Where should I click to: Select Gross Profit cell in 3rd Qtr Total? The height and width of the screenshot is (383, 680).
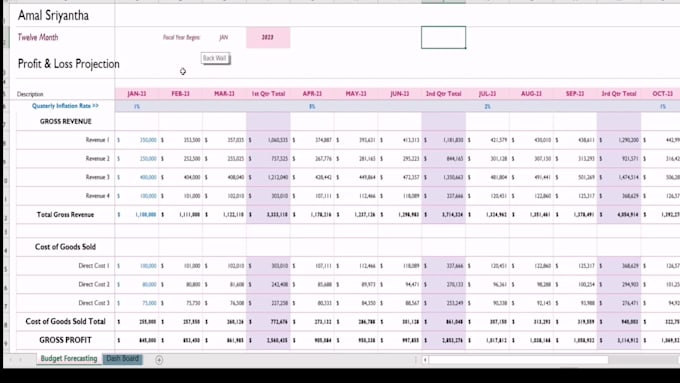pos(619,340)
